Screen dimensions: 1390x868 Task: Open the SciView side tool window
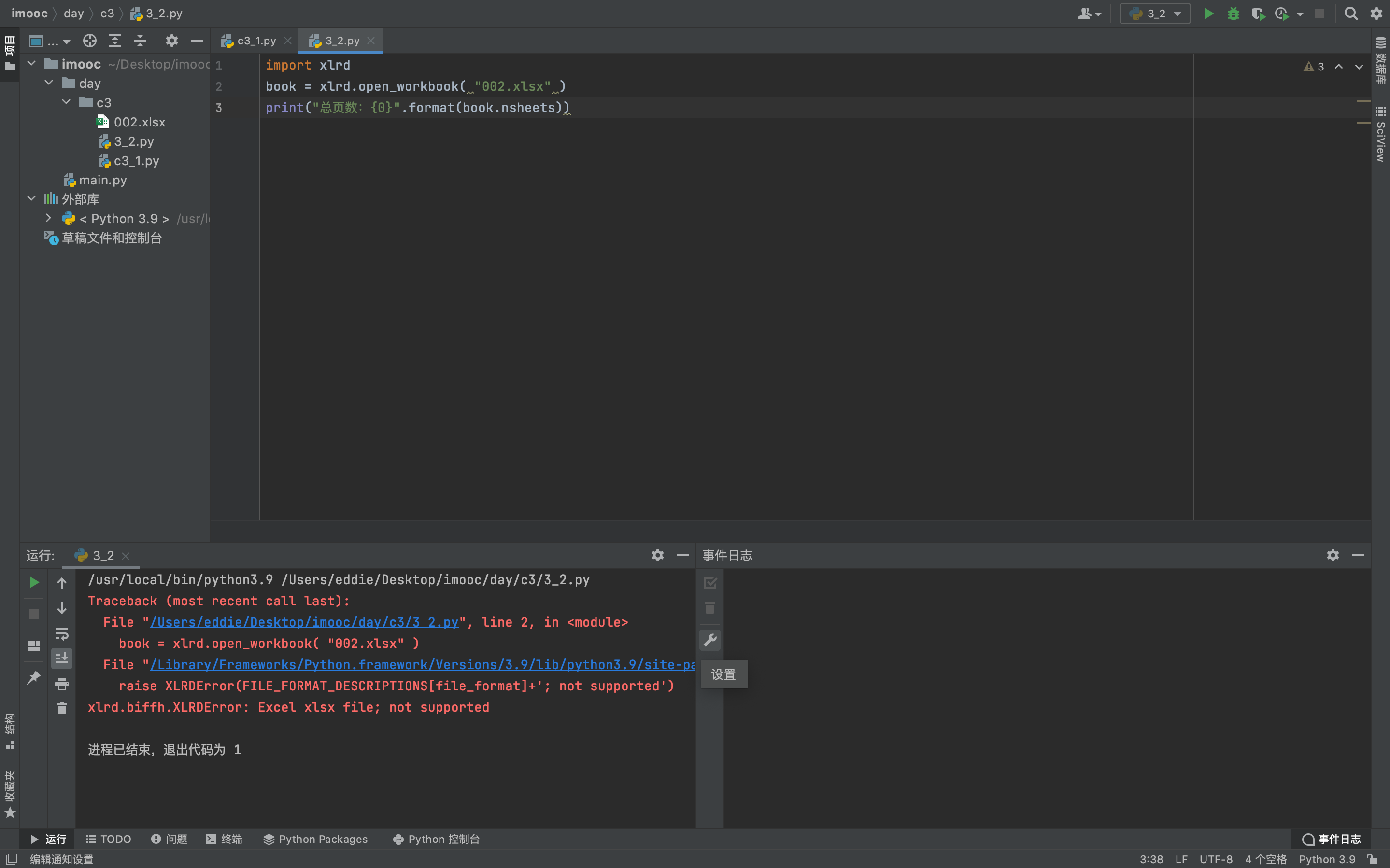1381,134
